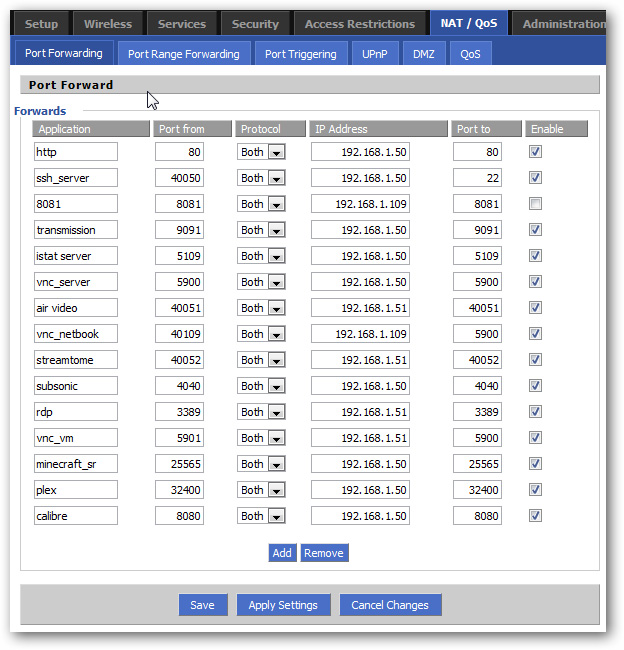Expand Protocol dropdown for 8081 row

(x=261, y=204)
